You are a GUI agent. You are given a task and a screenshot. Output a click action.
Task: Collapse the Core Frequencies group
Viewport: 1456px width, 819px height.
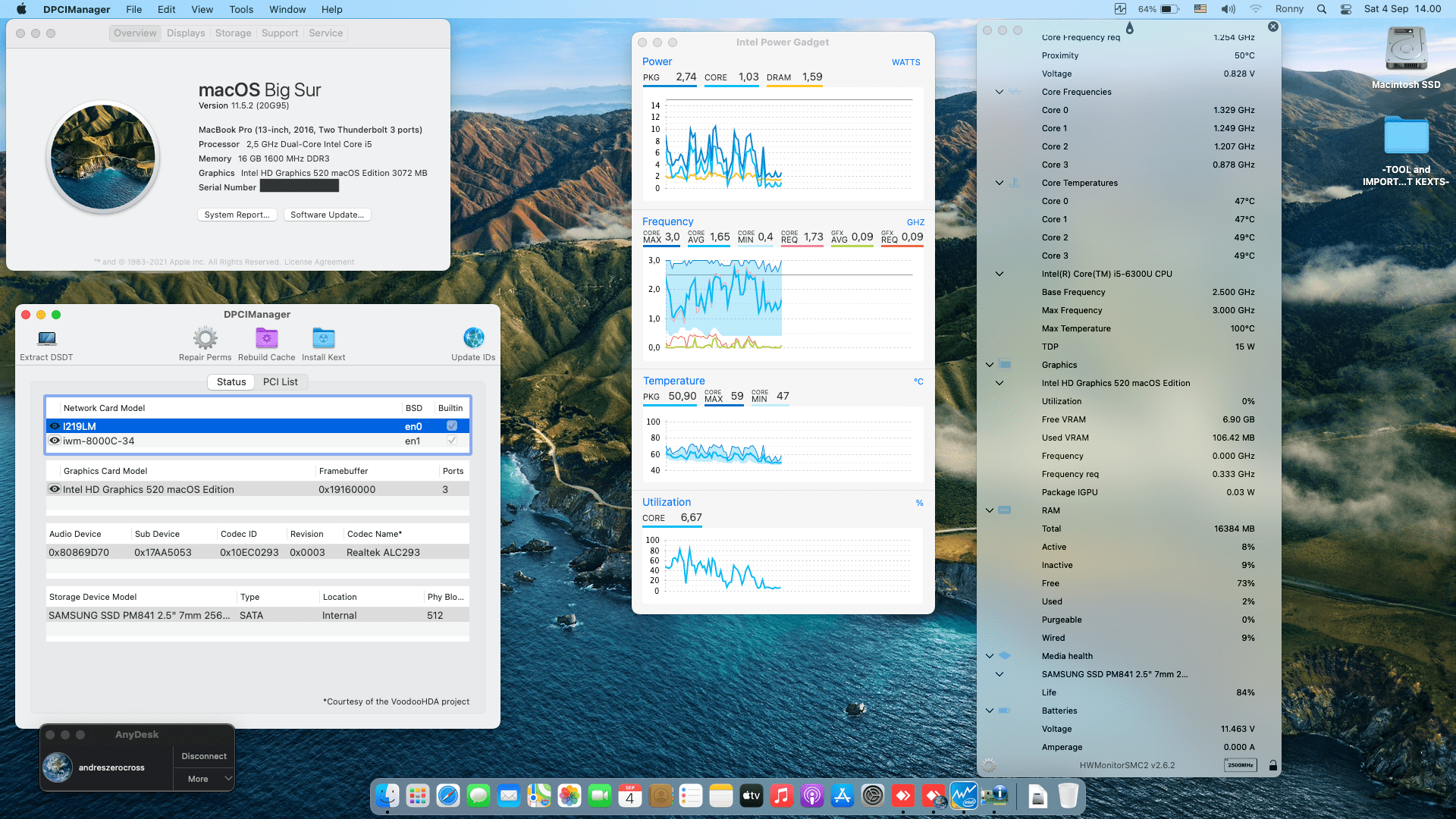(x=999, y=92)
